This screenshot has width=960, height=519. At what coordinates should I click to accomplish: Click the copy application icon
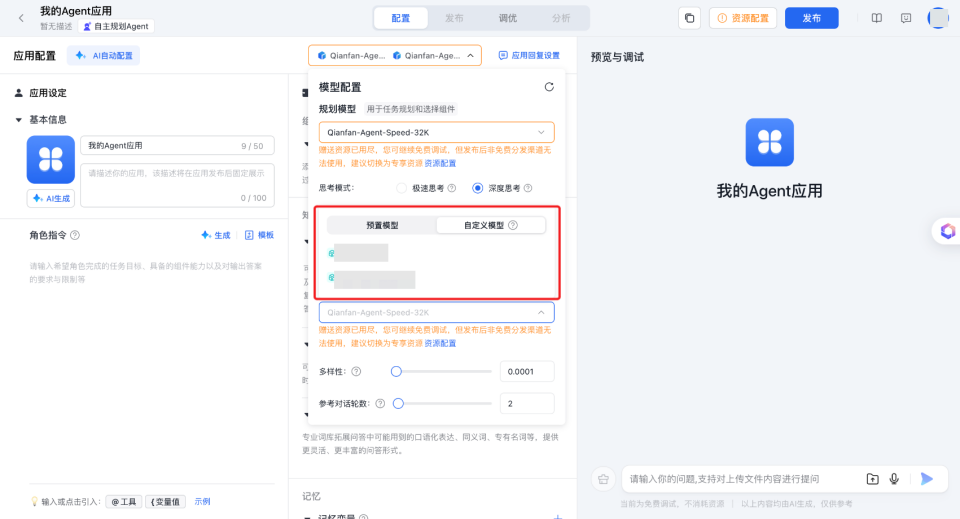click(x=689, y=18)
